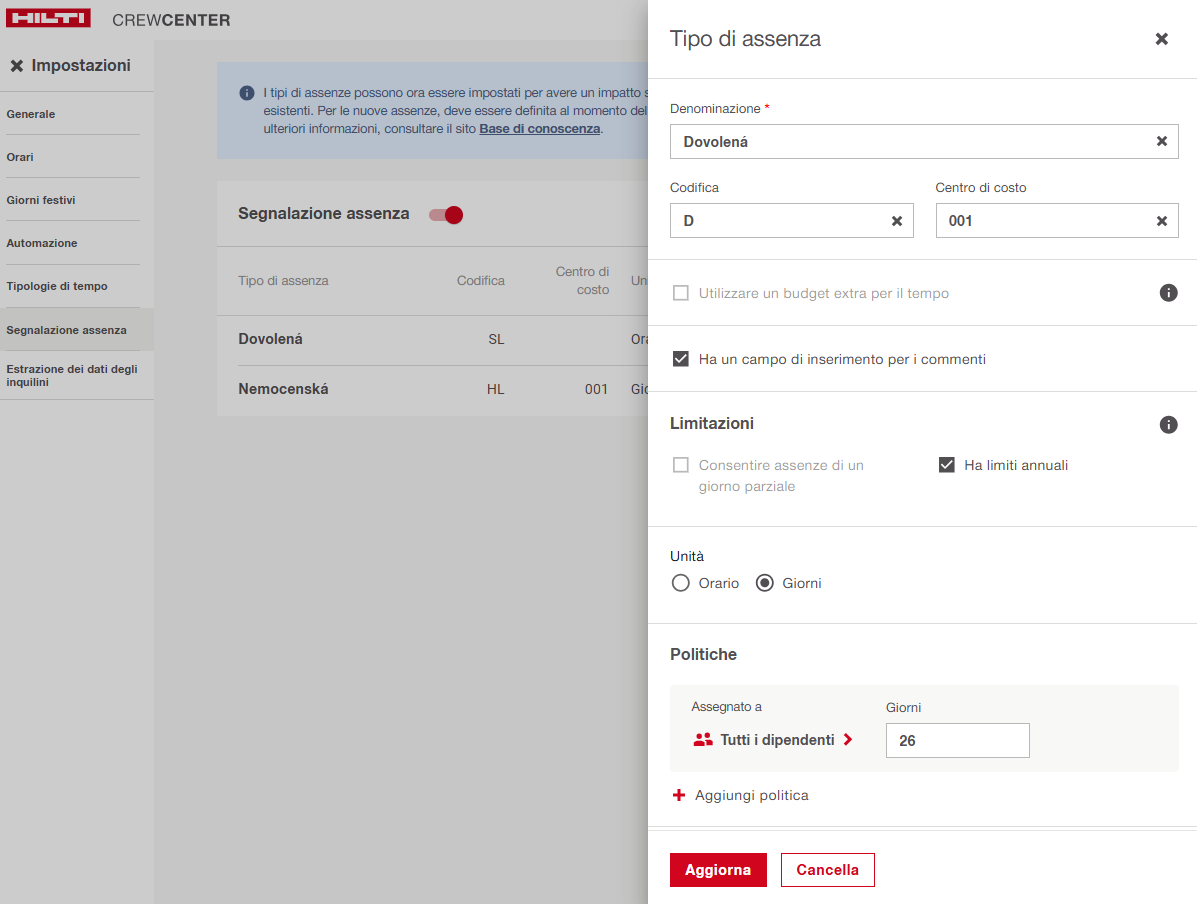Select the Orario unit radio button
Screen dimensions: 1197x904
[x=681, y=583]
